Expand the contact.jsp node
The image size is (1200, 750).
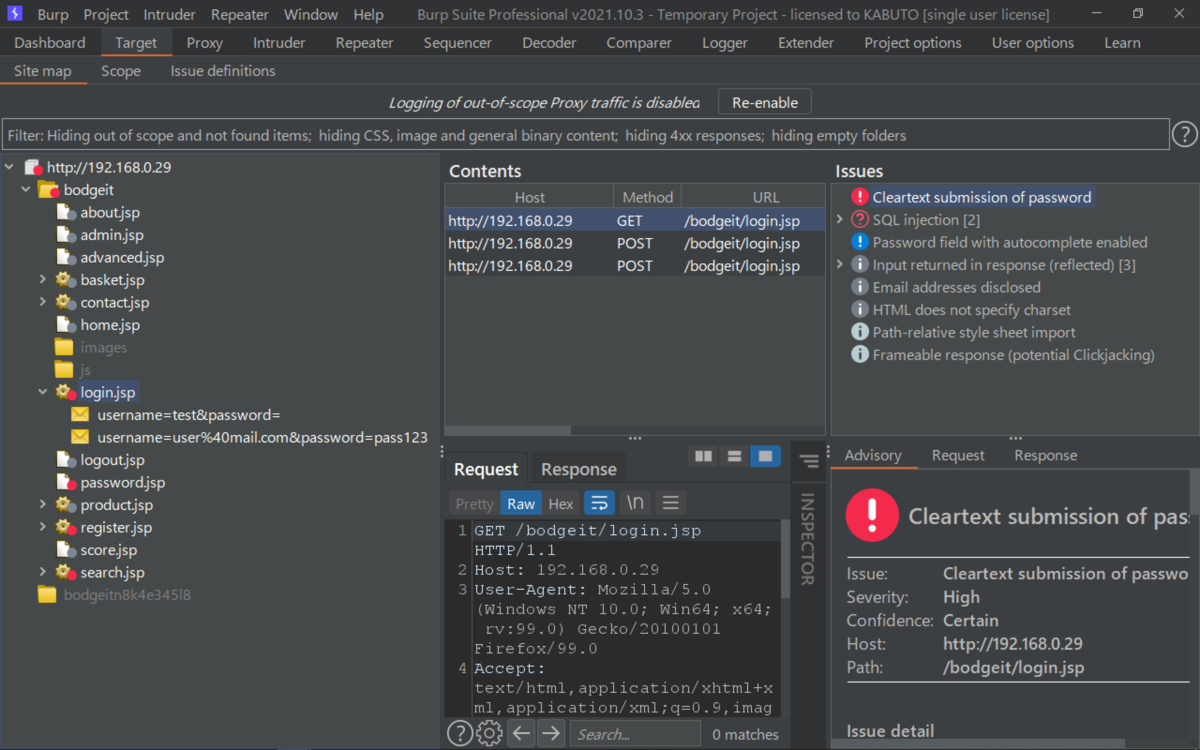point(43,302)
